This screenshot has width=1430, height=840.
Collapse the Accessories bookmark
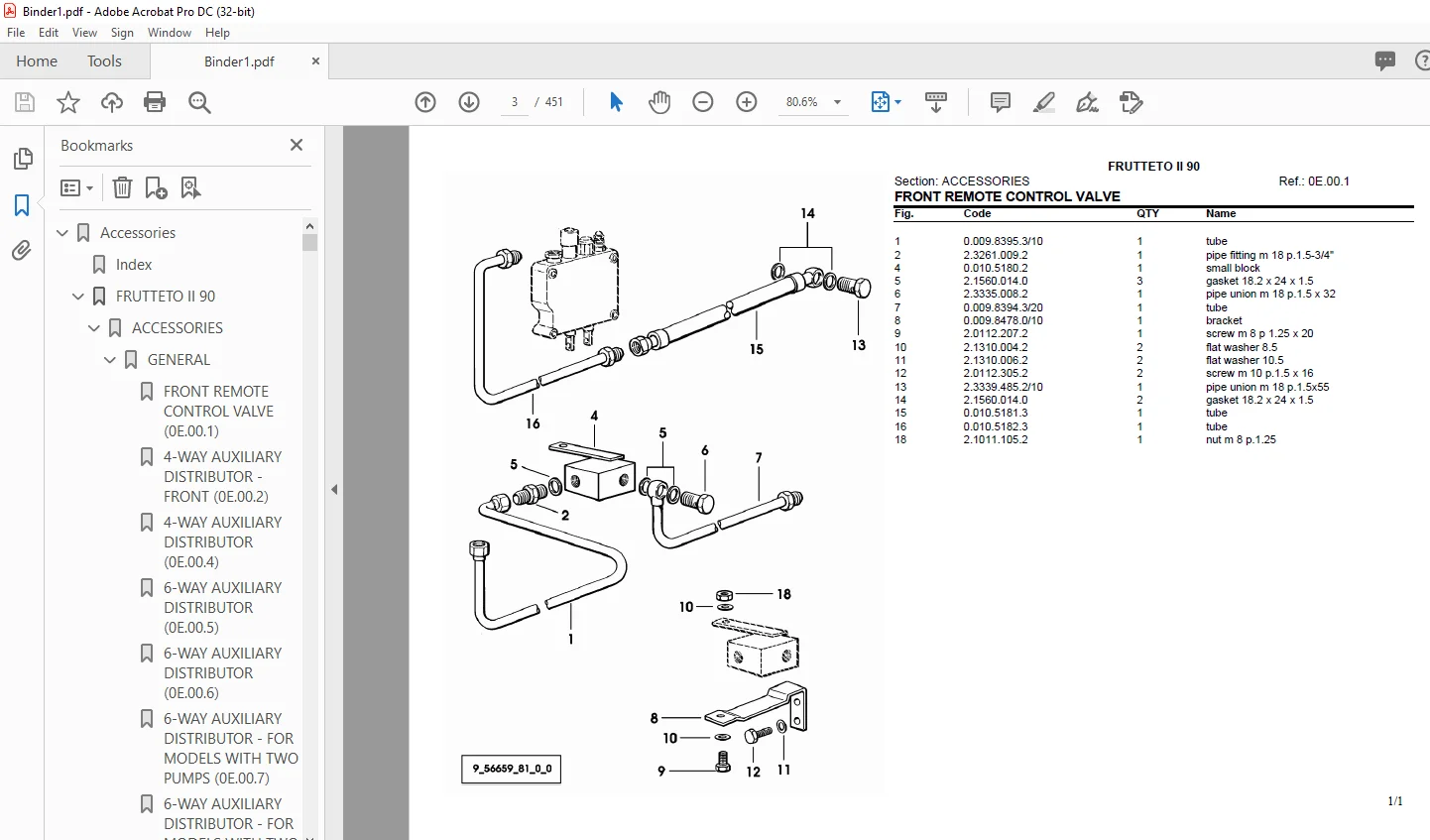[x=62, y=233]
